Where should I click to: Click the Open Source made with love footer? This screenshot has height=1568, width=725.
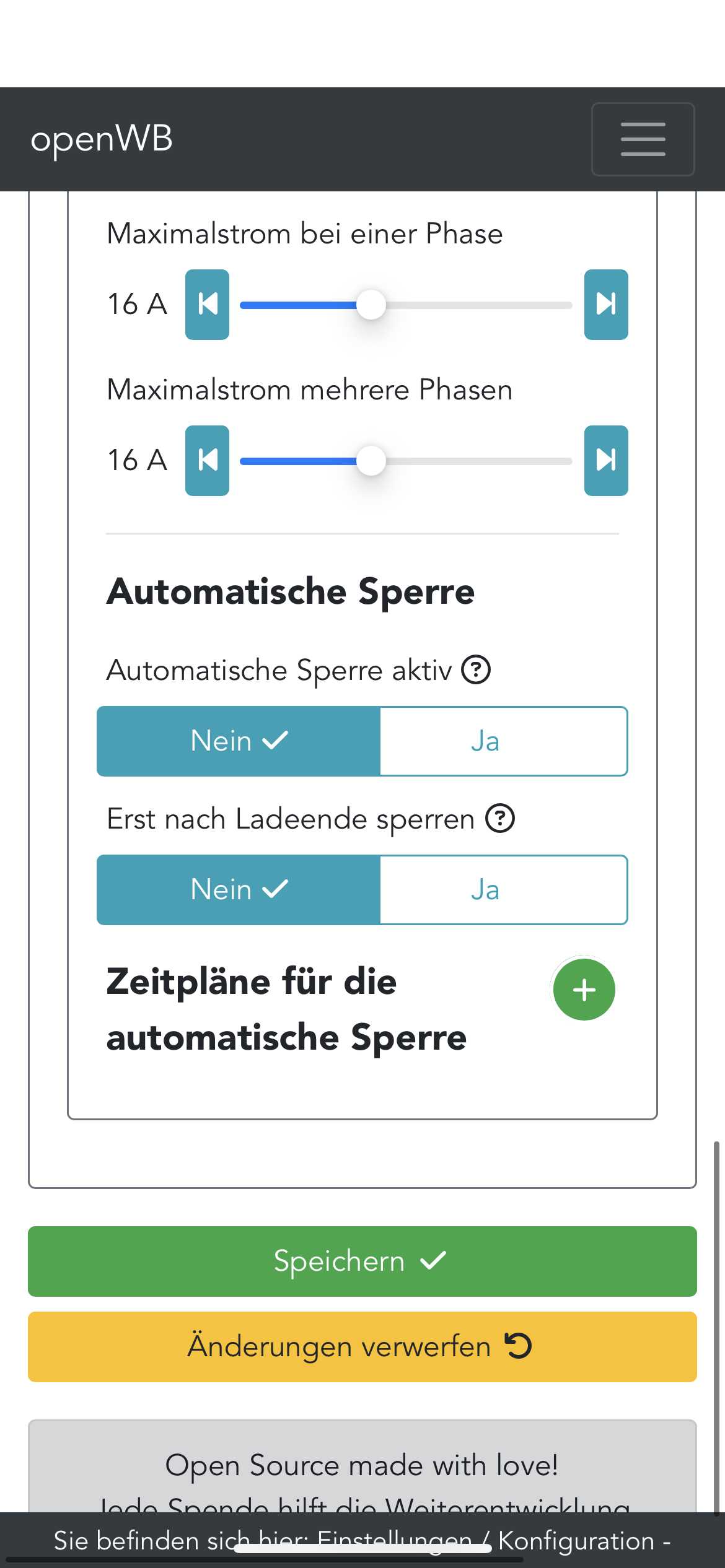[x=362, y=1466]
